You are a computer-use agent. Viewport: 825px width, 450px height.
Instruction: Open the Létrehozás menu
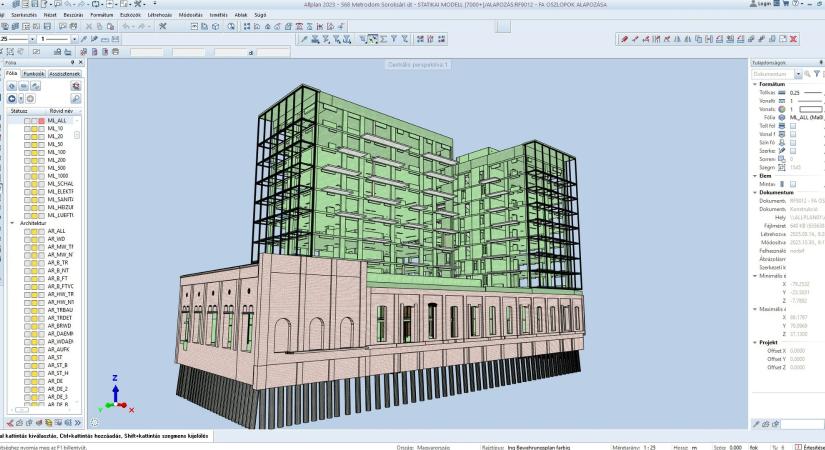[159, 15]
